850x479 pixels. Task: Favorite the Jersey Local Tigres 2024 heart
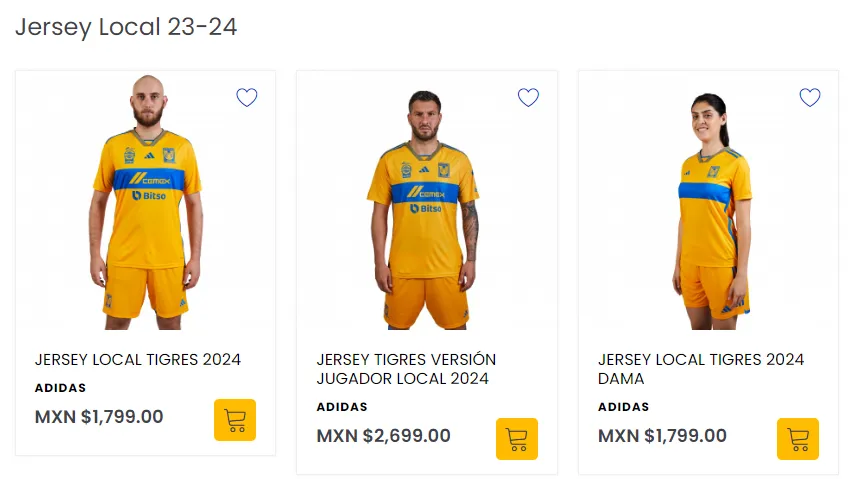[247, 98]
